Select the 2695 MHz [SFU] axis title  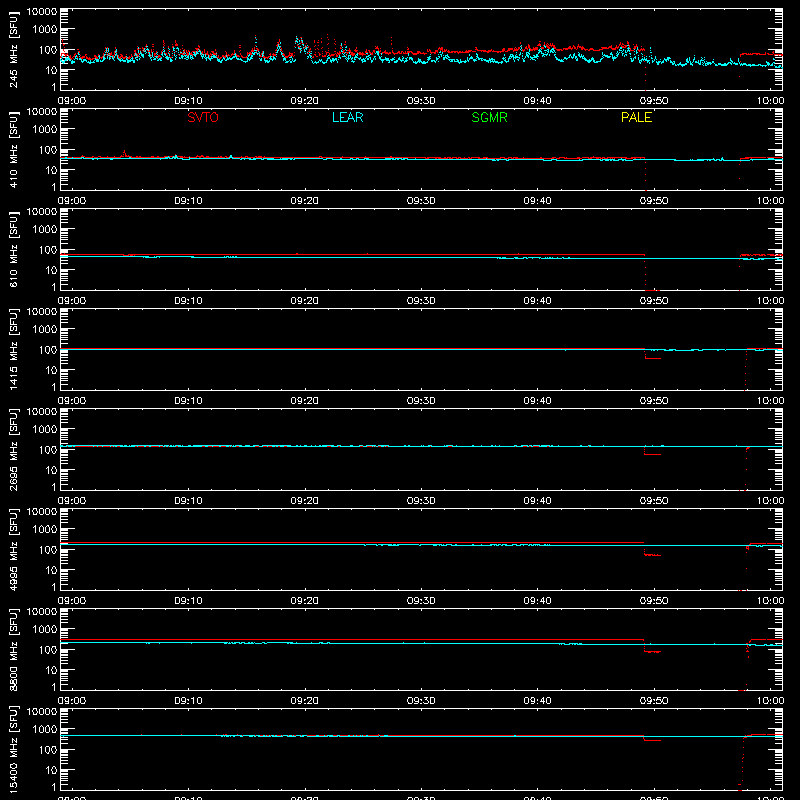click(13, 449)
